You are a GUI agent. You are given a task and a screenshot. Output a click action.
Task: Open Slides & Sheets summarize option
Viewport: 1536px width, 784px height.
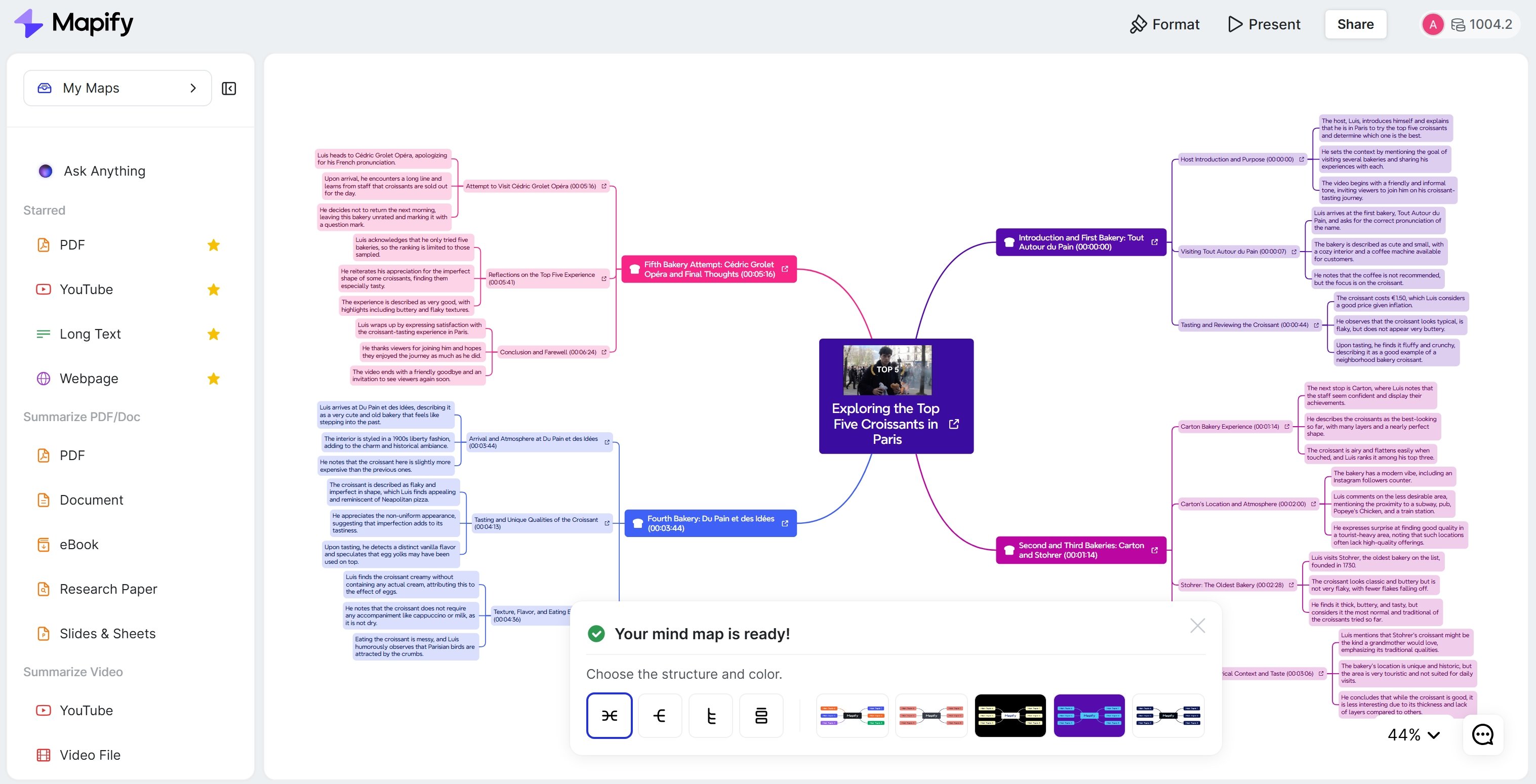pos(107,634)
